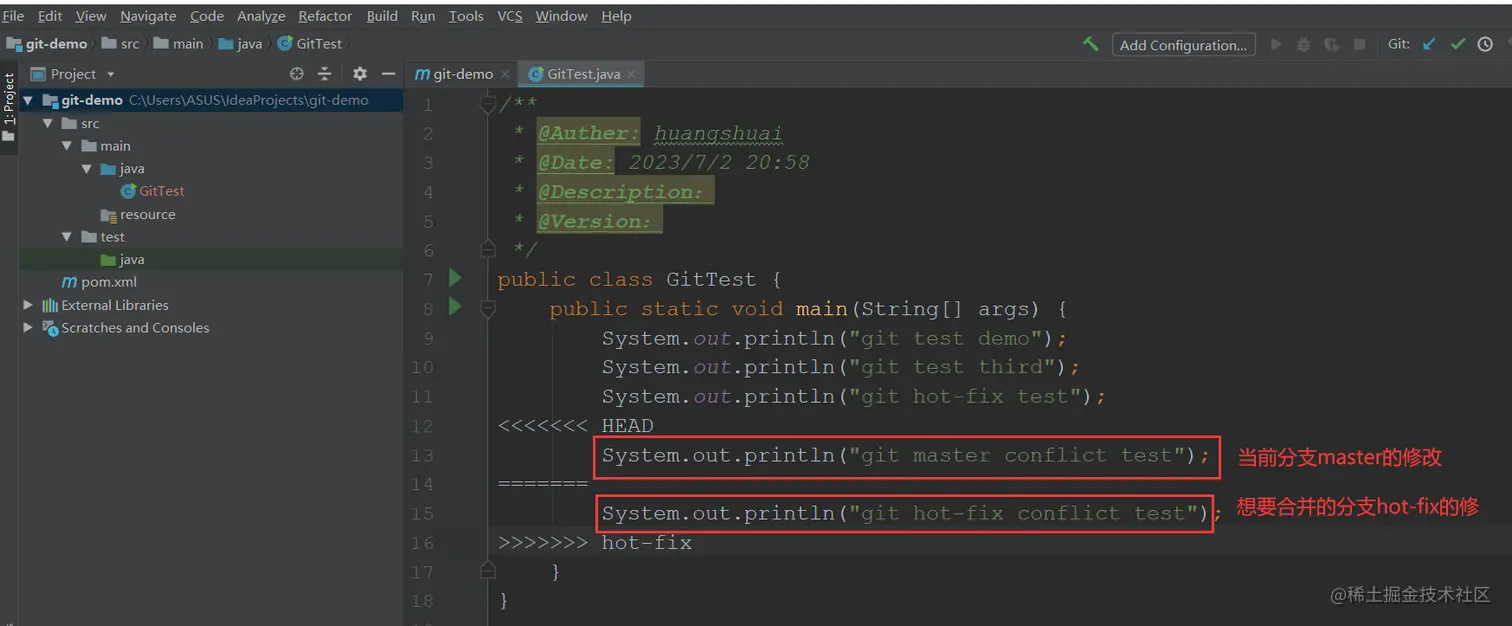Click the crosshair Locate icon in Project panel

coord(297,74)
